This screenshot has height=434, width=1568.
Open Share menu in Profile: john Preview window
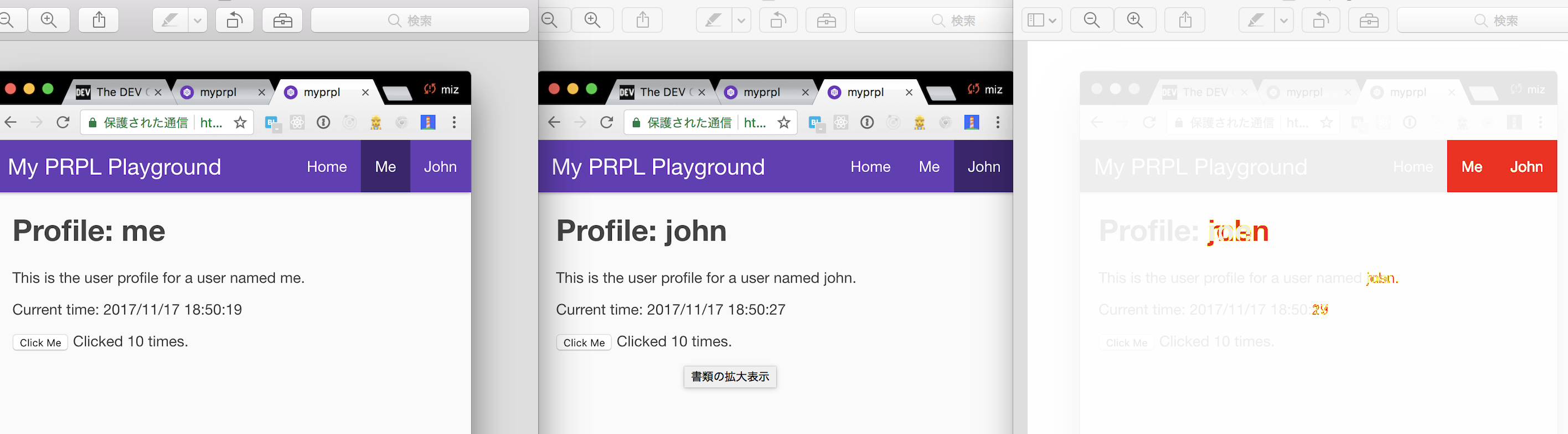click(x=642, y=20)
